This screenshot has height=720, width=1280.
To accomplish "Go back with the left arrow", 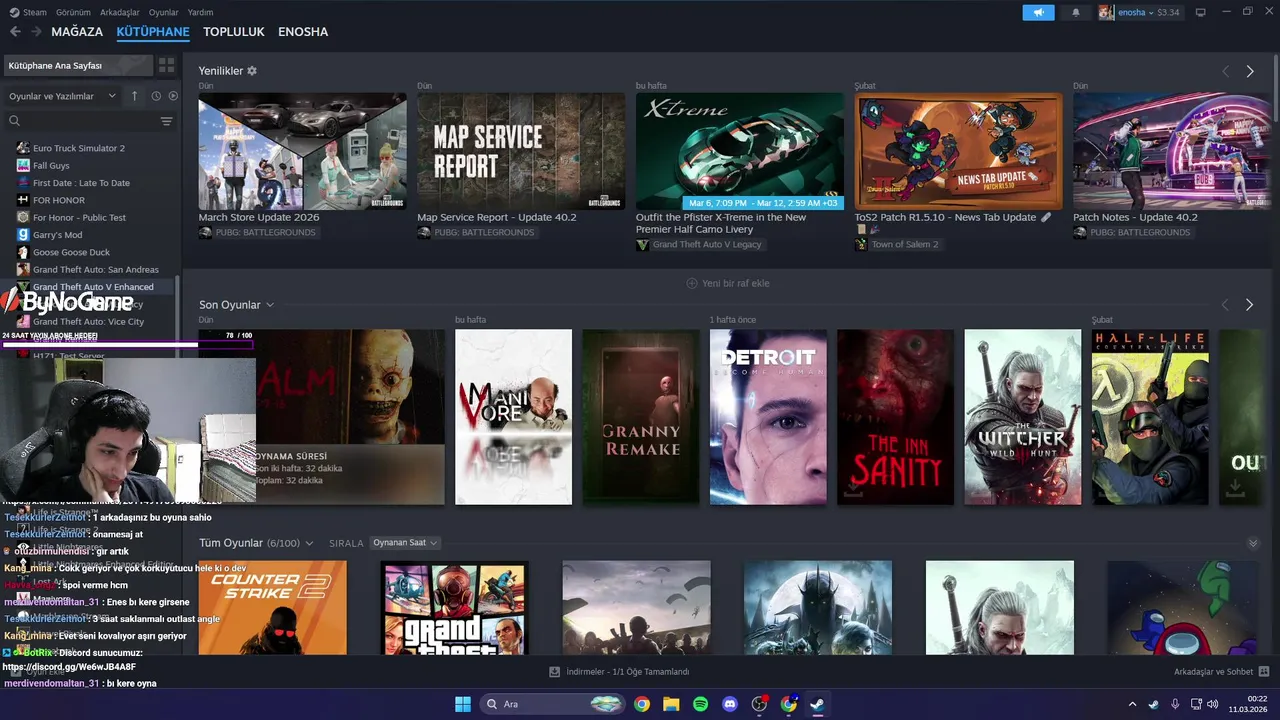I will click(15, 32).
